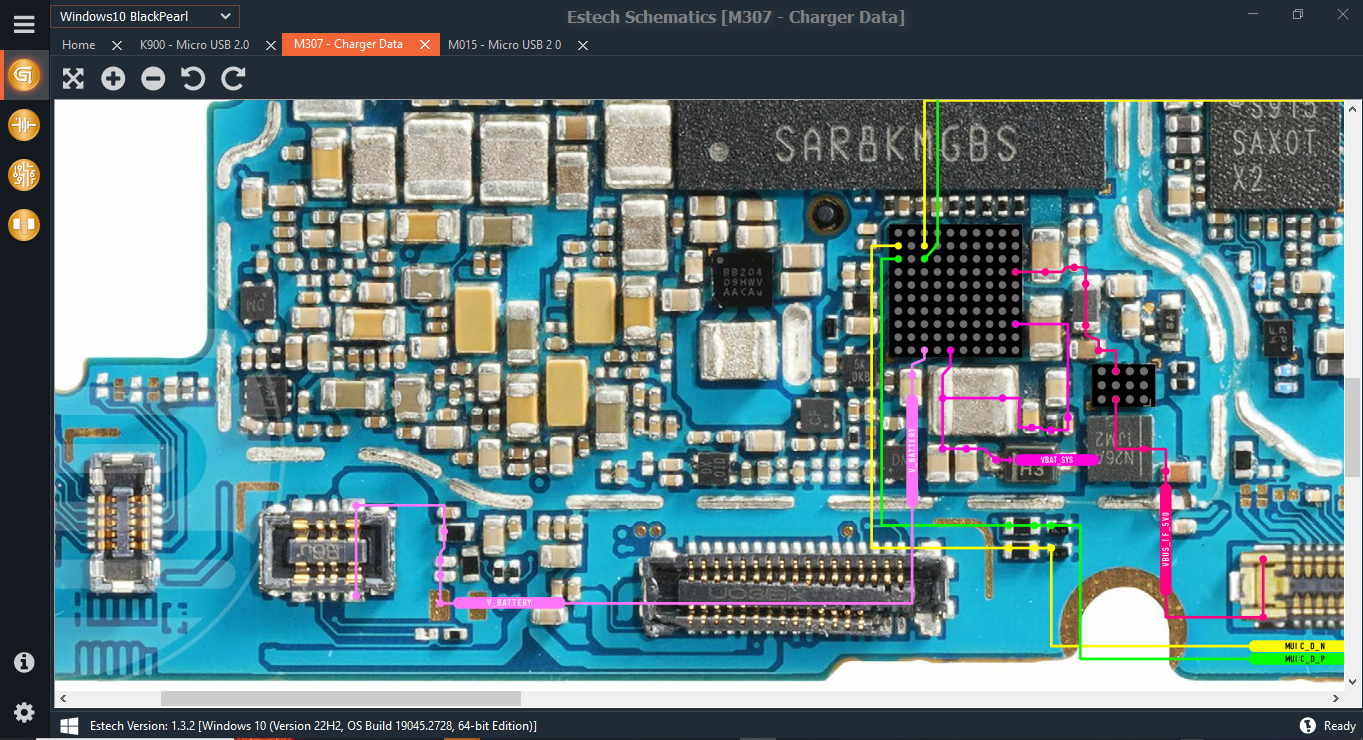Close the M307 - Charger Data tab
Viewport: 1363px width, 740px height.
(x=425, y=45)
